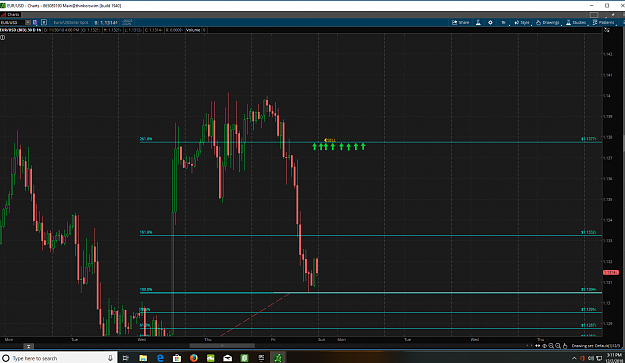Click the SELL order marker on chart

[330, 140]
